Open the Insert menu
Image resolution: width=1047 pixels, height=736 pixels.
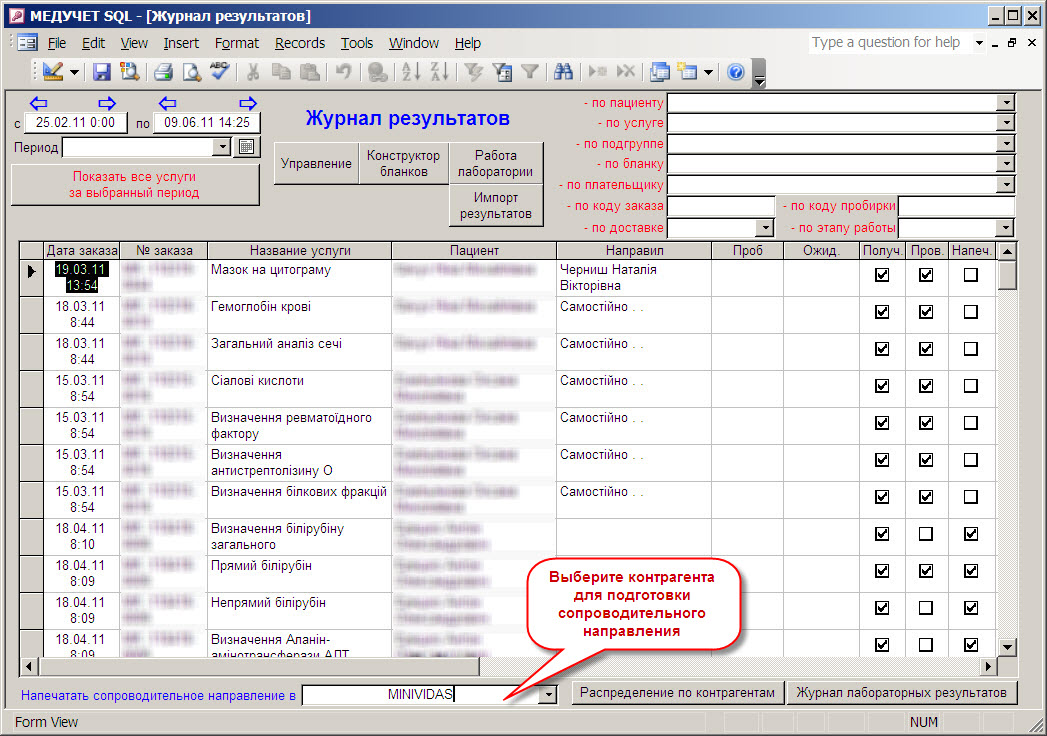tap(181, 43)
